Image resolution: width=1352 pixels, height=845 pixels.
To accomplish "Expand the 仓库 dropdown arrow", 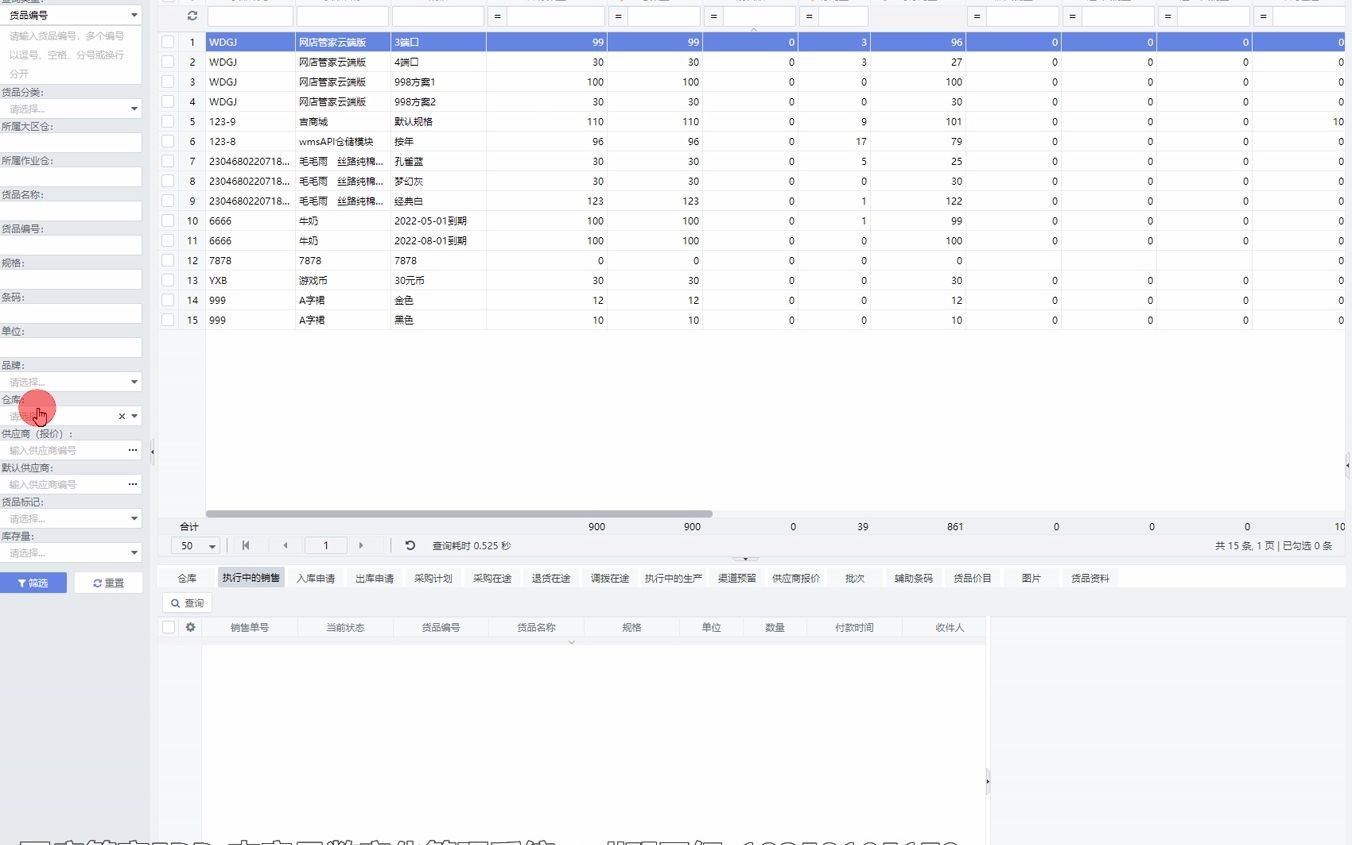I will (x=135, y=416).
